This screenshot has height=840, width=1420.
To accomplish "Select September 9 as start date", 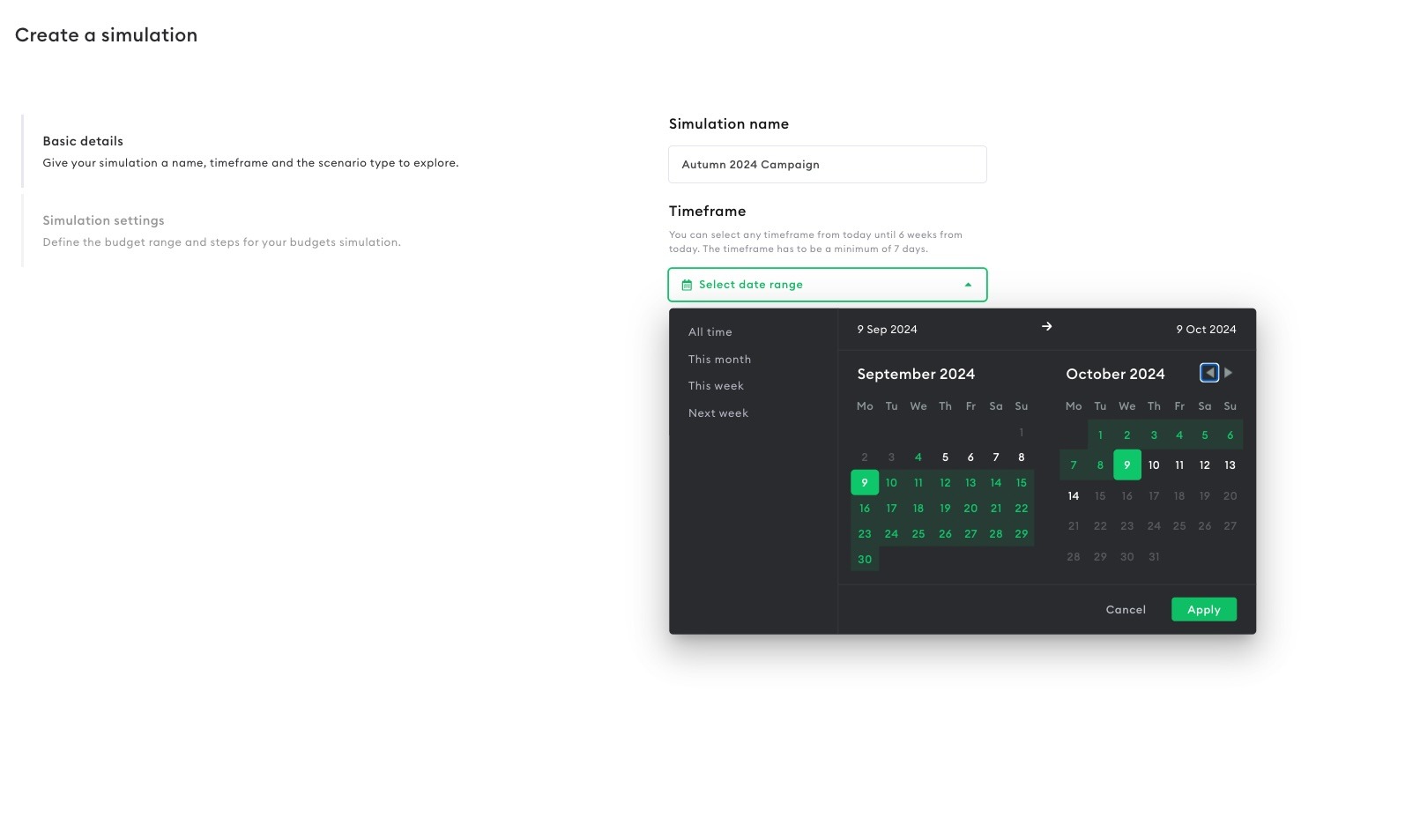I will (864, 482).
